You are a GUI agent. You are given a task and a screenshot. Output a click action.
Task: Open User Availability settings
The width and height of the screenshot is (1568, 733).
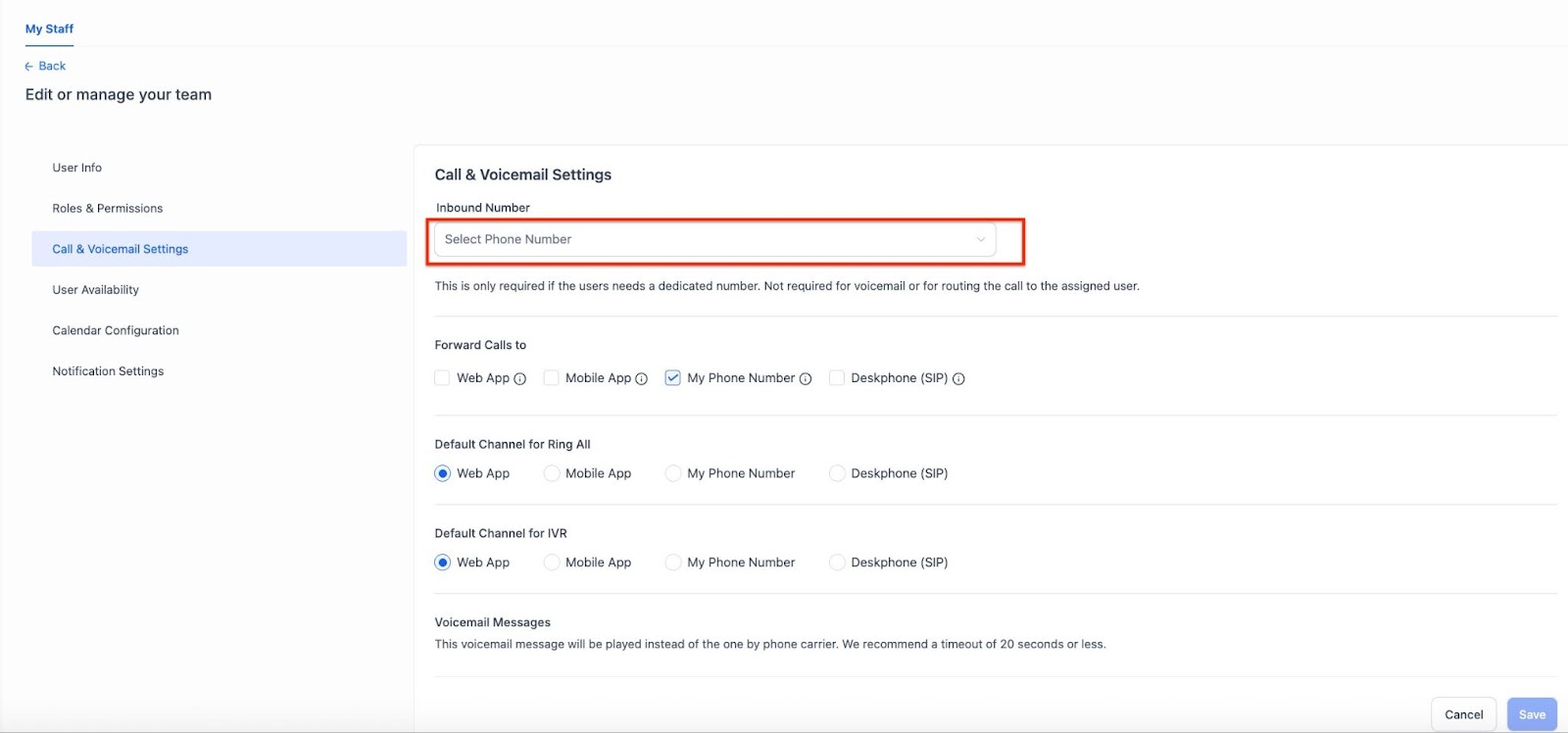tap(96, 290)
